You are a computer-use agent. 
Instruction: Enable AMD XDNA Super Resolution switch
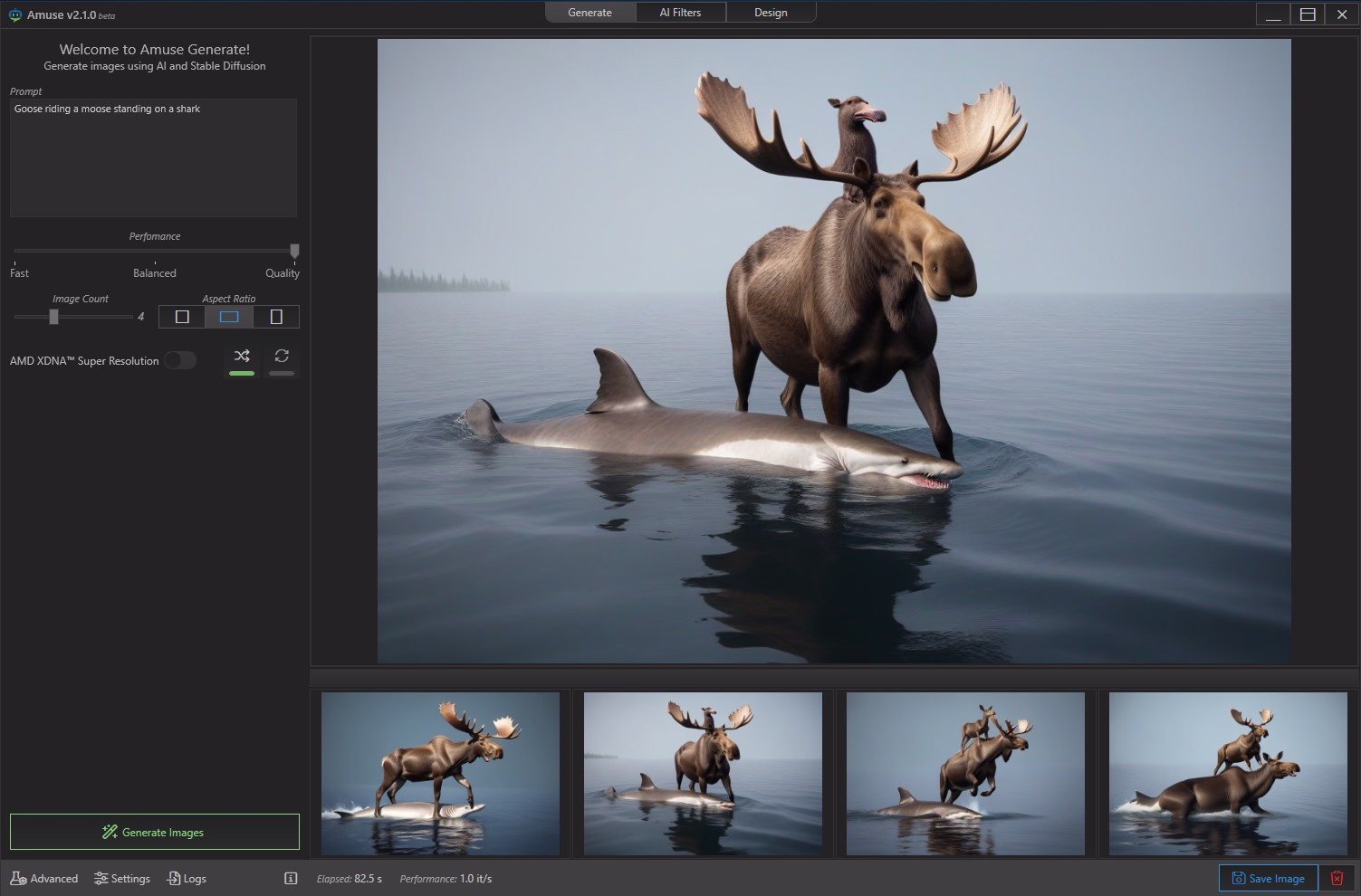[180, 360]
